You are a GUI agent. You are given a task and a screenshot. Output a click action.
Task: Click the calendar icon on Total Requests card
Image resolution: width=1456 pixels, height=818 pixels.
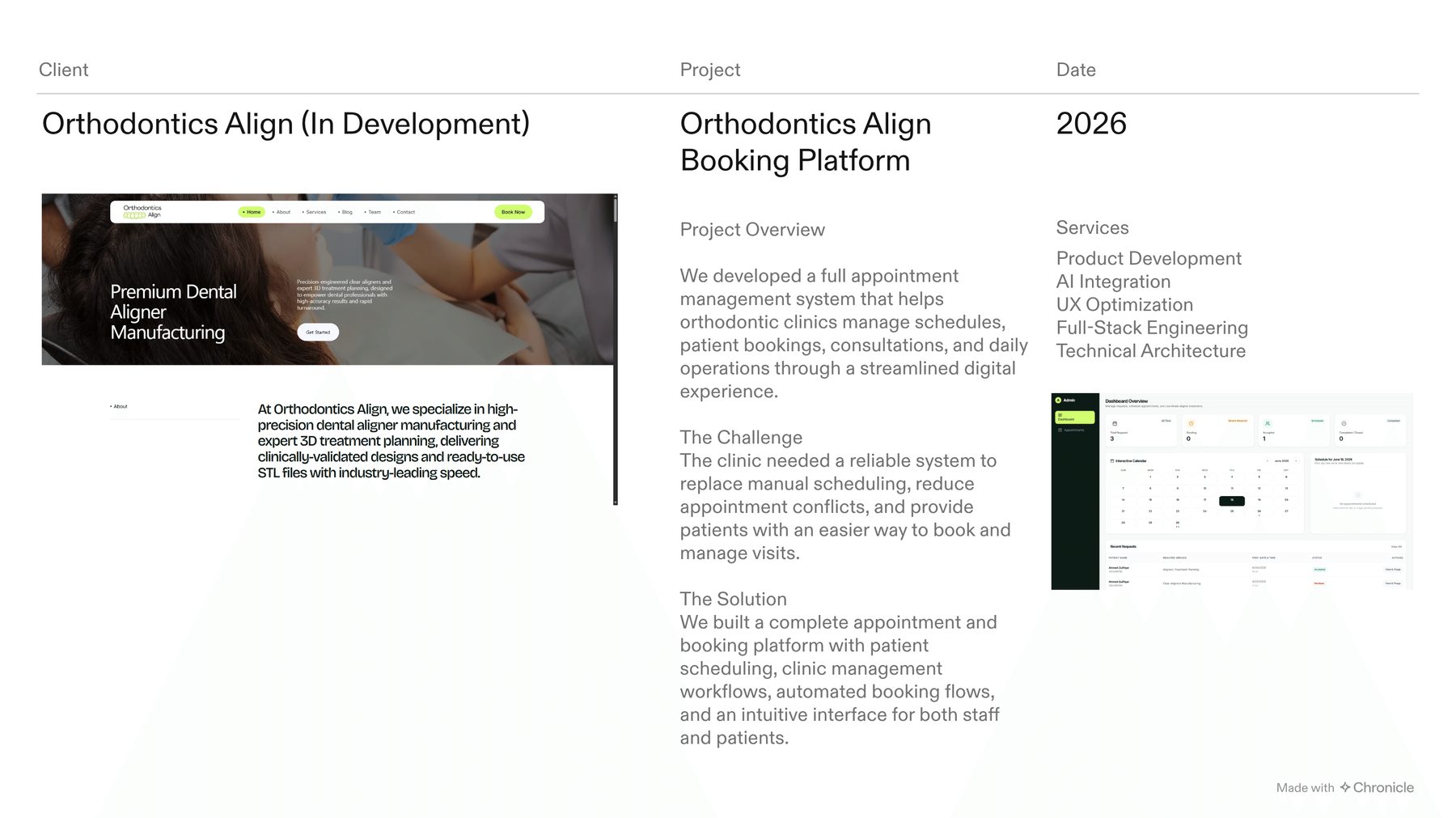click(1115, 423)
